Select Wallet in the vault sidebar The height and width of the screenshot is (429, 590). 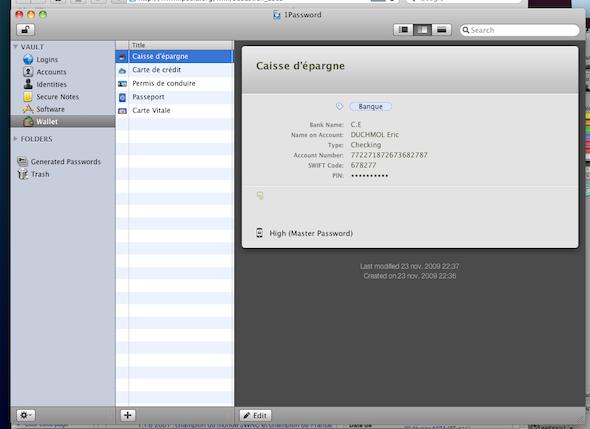click(x=63, y=122)
